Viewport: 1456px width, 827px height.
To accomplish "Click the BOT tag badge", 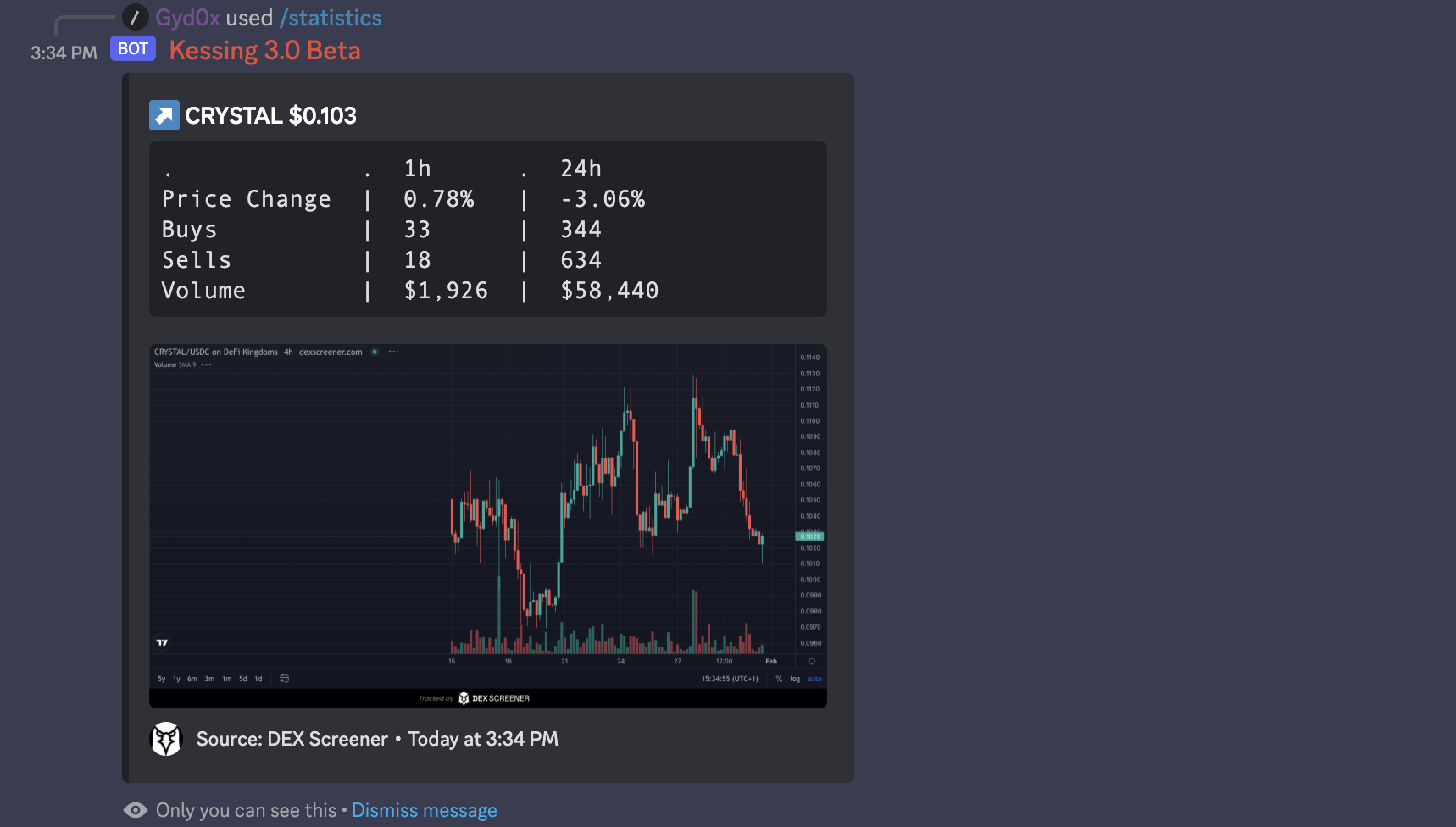I will 133,49.
